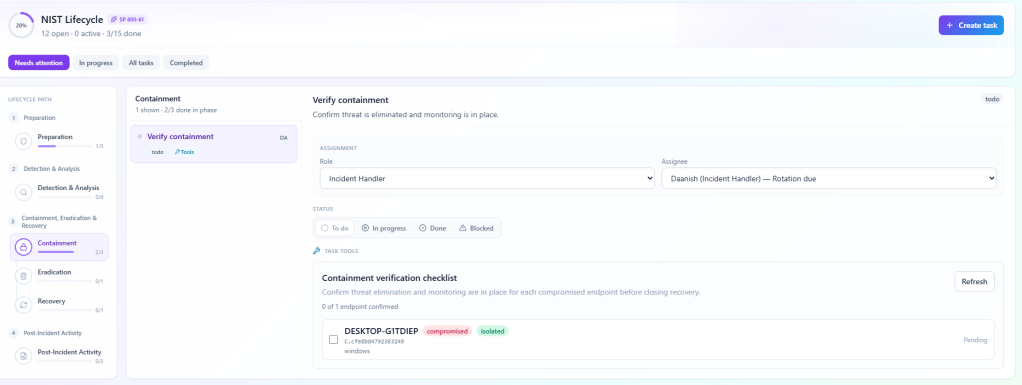Set status to To do
Viewport: 1022px width, 385px height.
(334, 228)
